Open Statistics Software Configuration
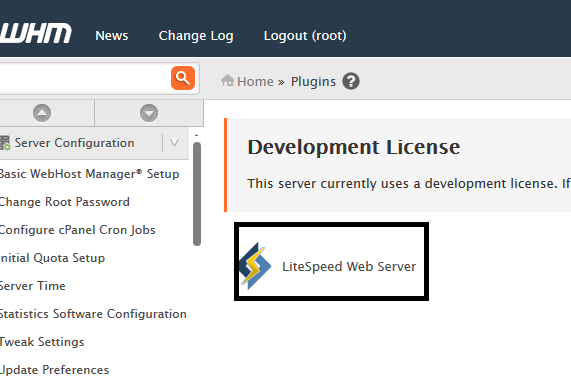 coord(93,314)
